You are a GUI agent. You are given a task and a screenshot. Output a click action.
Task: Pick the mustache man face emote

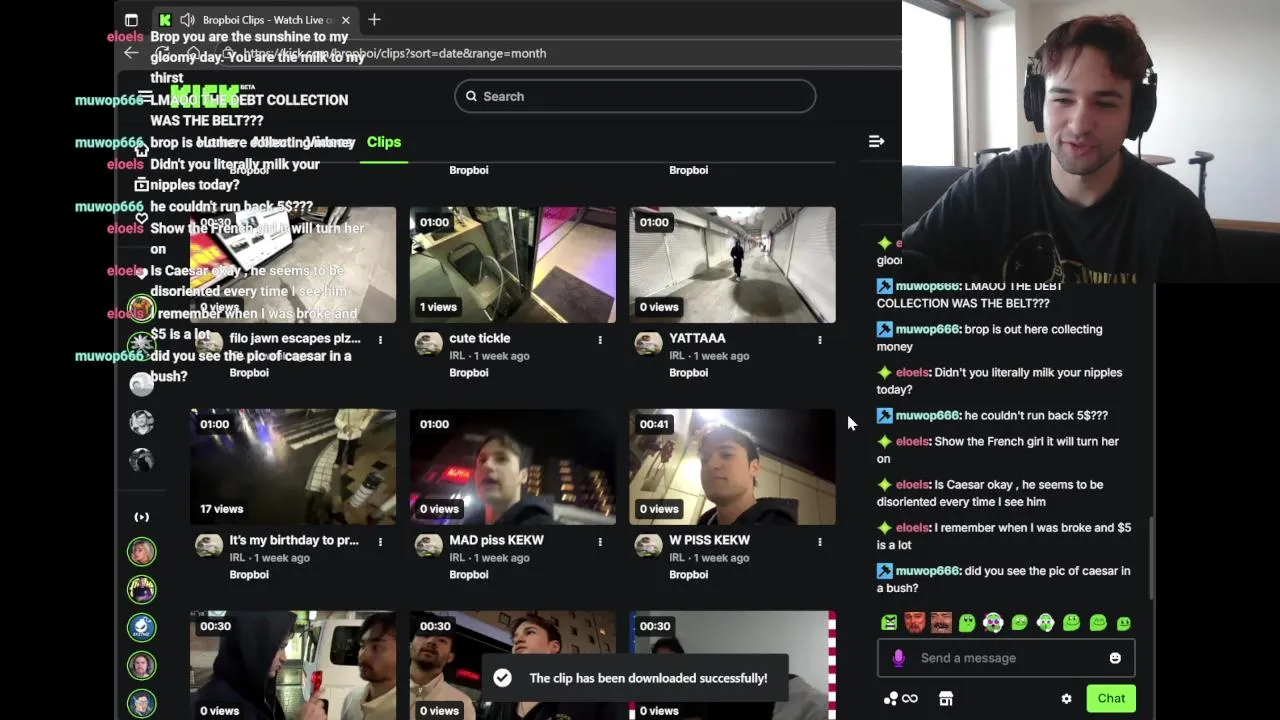941,623
